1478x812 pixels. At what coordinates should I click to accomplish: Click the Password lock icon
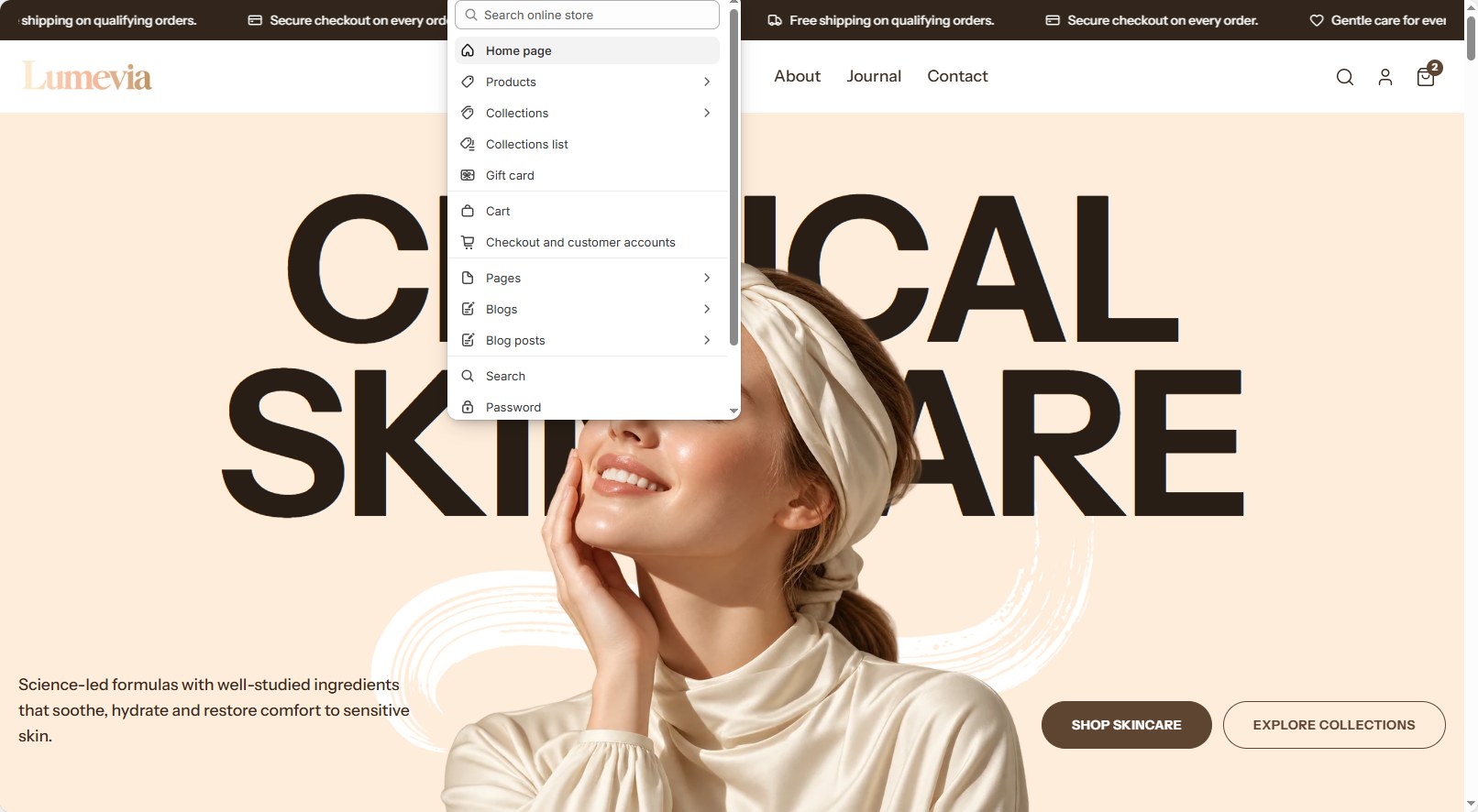pos(468,407)
